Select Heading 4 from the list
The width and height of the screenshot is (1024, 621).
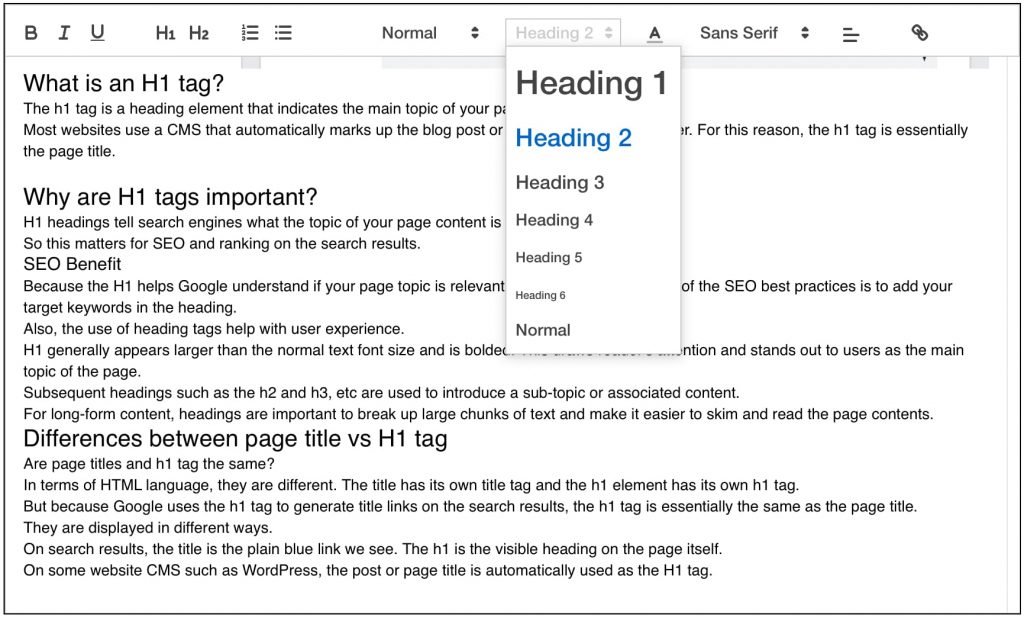pyautogui.click(x=554, y=220)
